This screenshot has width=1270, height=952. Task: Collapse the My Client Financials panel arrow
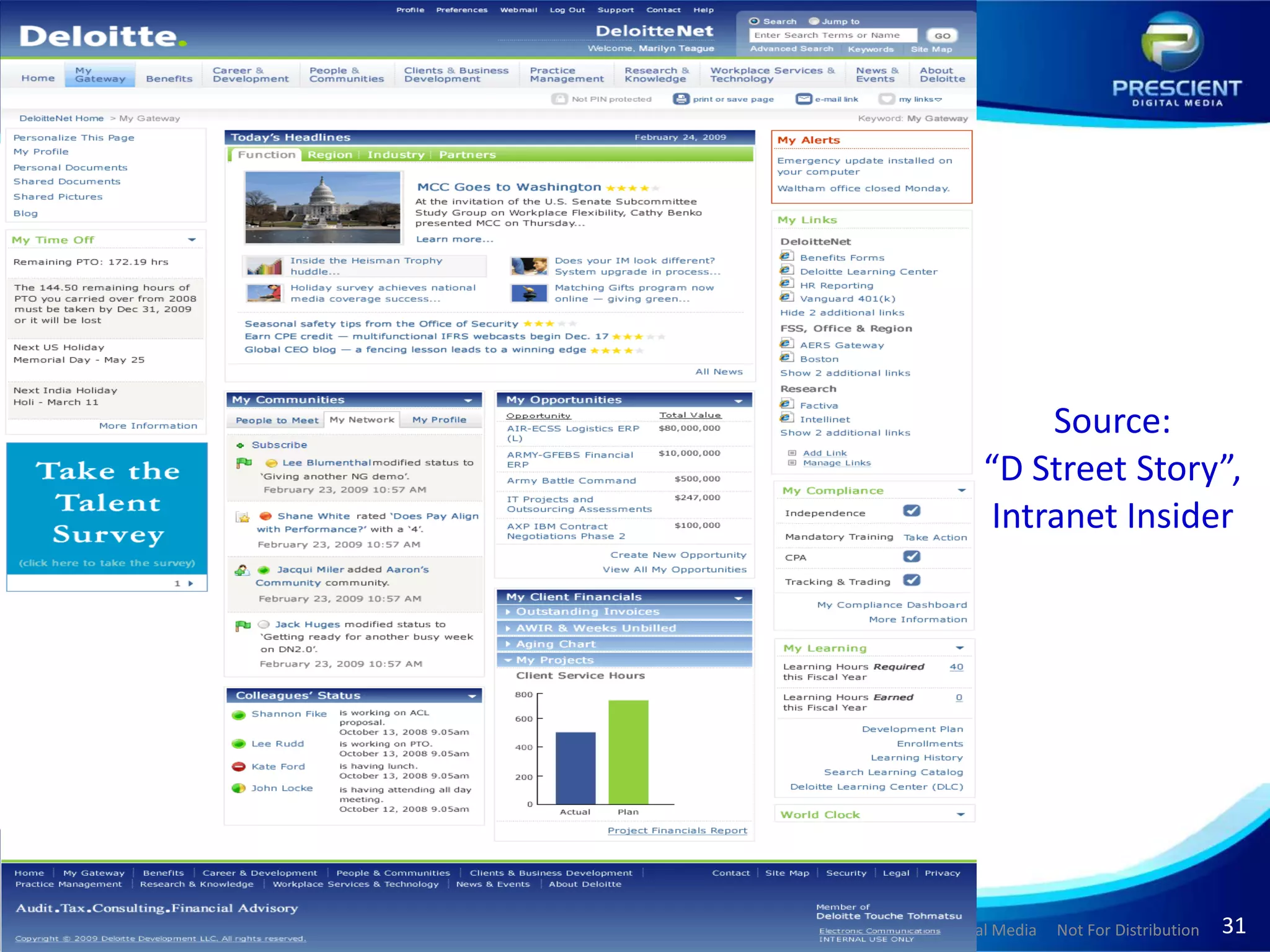pyautogui.click(x=739, y=598)
